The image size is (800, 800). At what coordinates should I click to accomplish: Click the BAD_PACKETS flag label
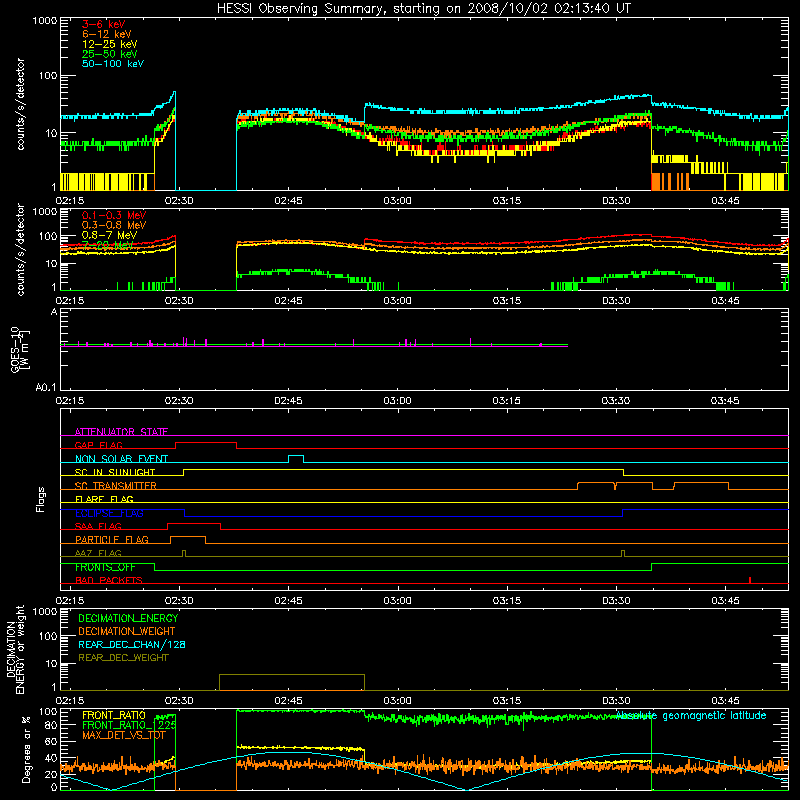tap(109, 580)
